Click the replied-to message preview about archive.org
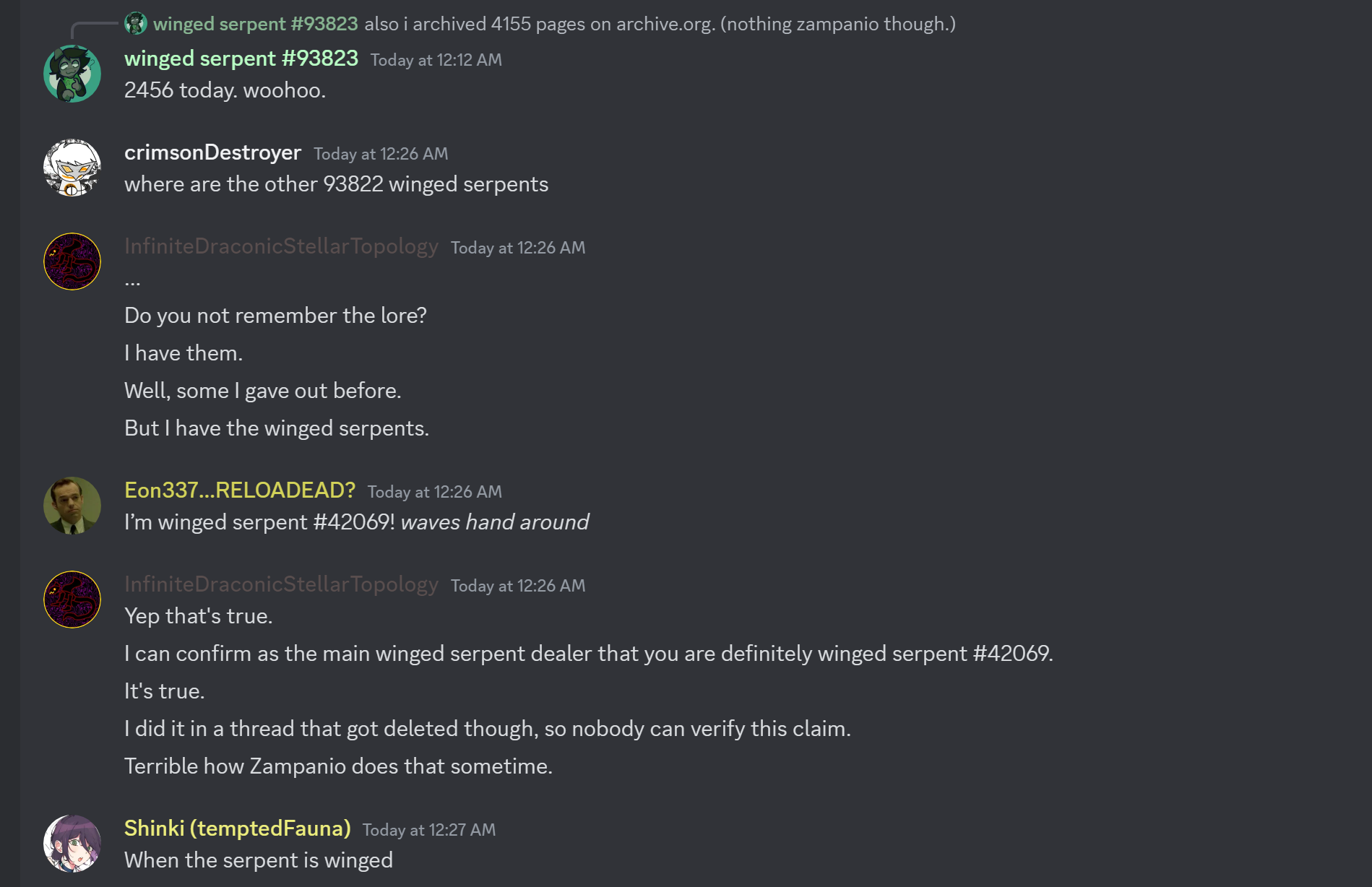Screen dimensions: 1372x887 pos(659,24)
